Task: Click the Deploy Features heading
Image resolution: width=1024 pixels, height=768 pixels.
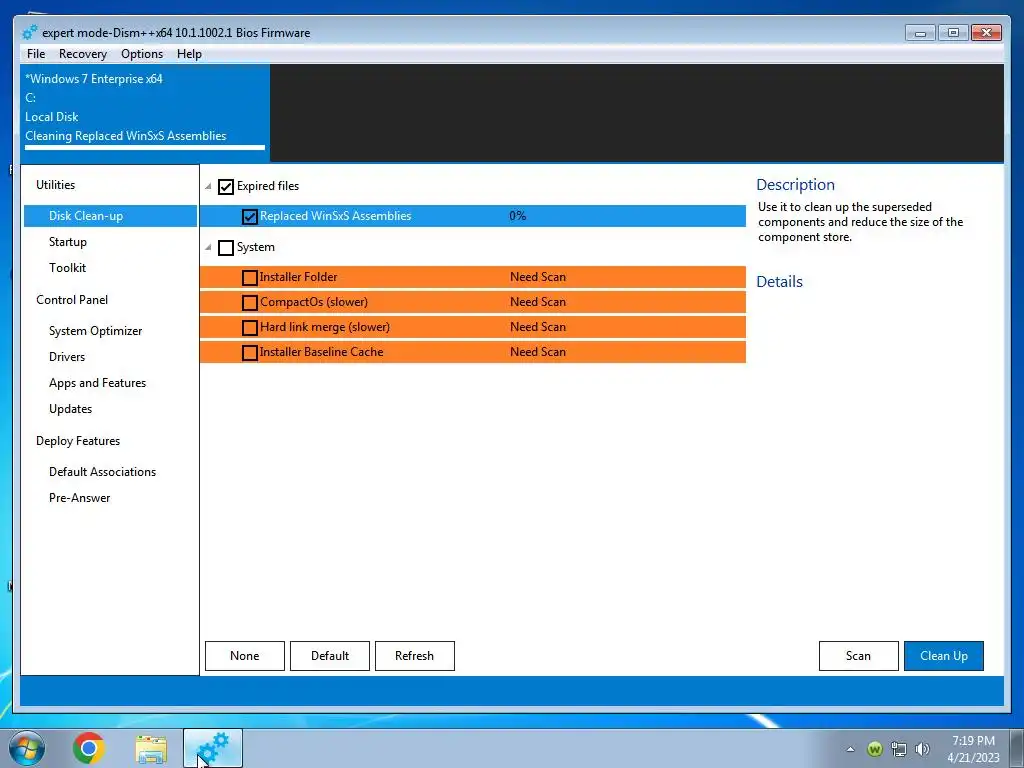Action: (x=78, y=441)
